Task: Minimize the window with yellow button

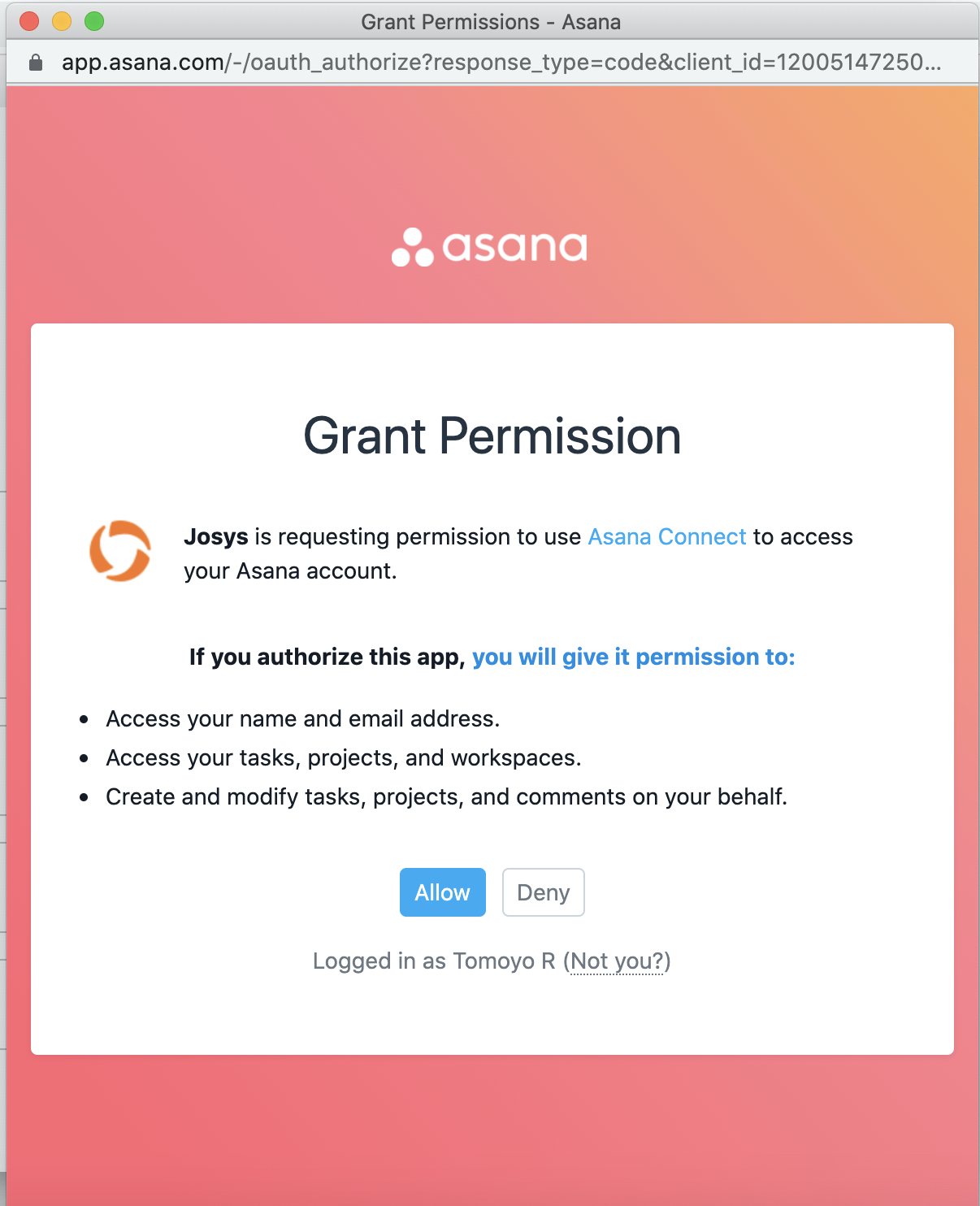Action: click(x=62, y=21)
